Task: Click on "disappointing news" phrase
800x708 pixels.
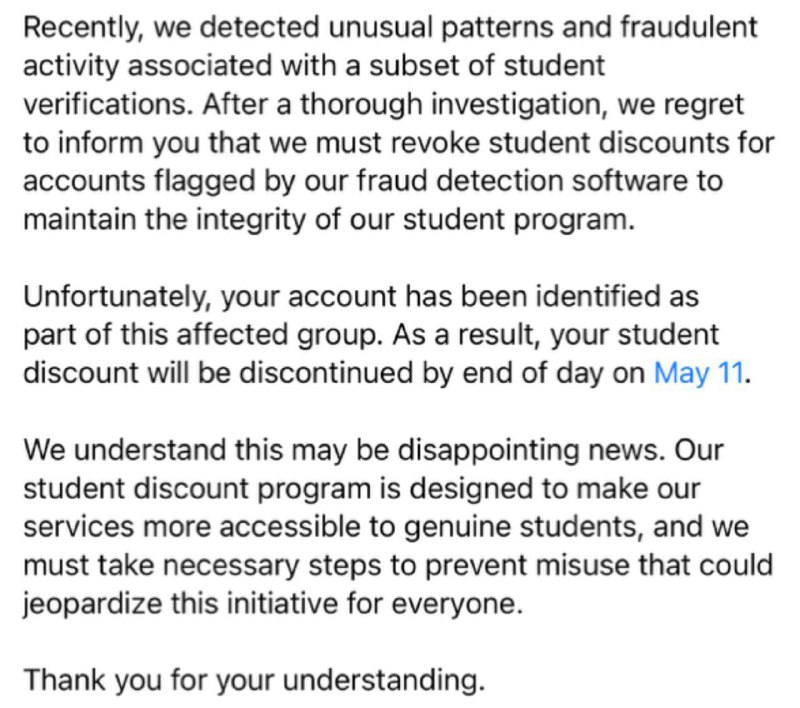Action: [531, 451]
